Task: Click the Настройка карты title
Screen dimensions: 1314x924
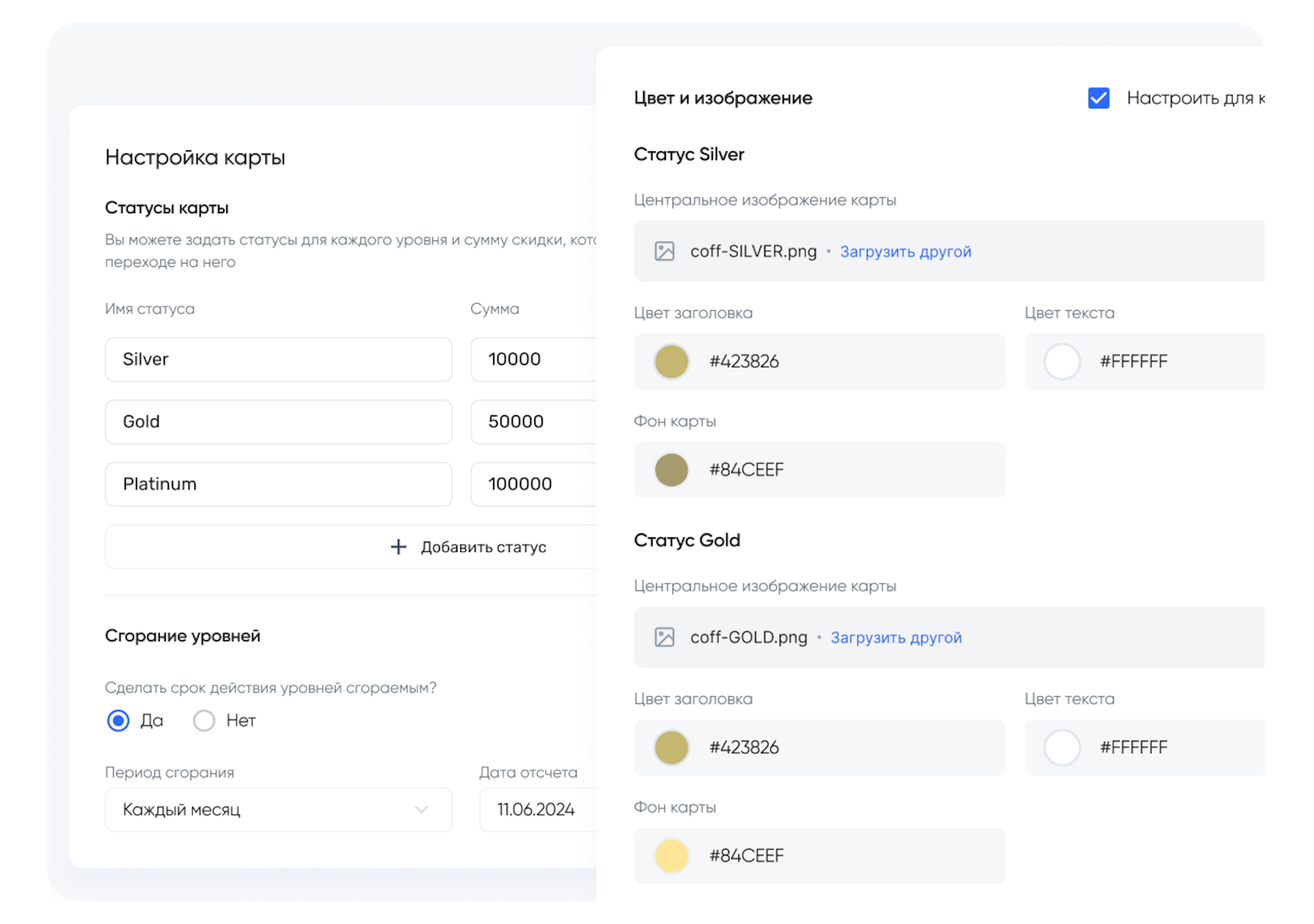Action: tap(195, 157)
